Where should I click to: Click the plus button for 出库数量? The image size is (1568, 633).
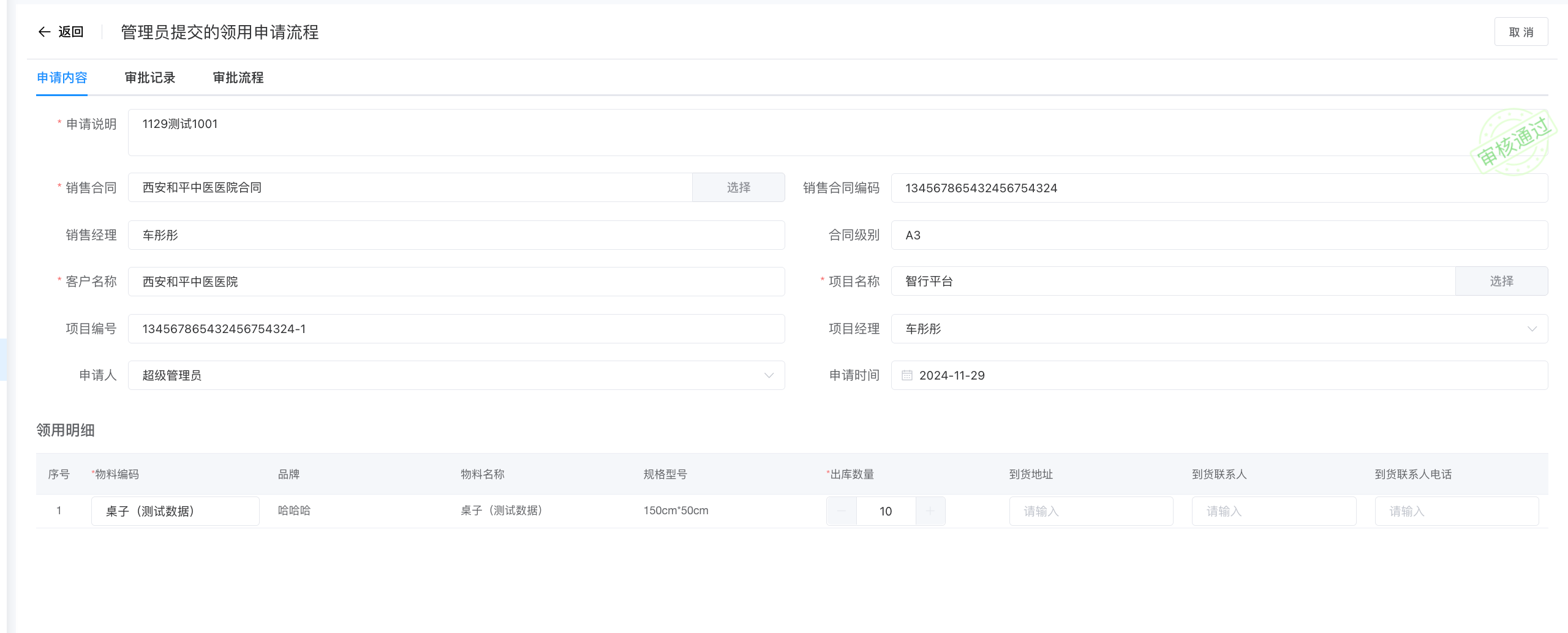click(x=930, y=511)
